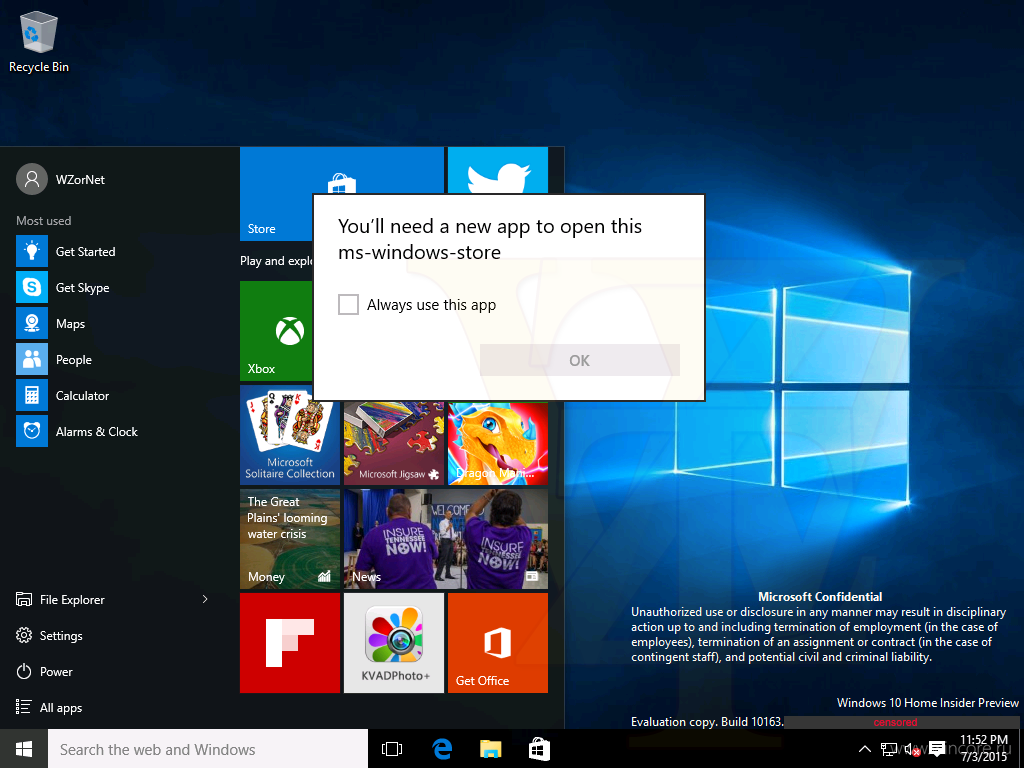
Task: Click the Play and explore group header
Action: 276,261
